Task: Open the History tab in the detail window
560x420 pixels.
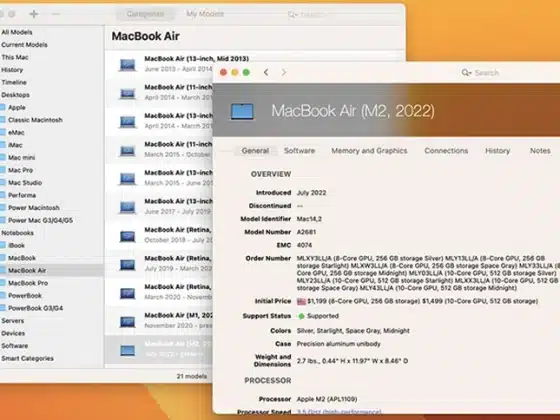Action: (x=497, y=151)
